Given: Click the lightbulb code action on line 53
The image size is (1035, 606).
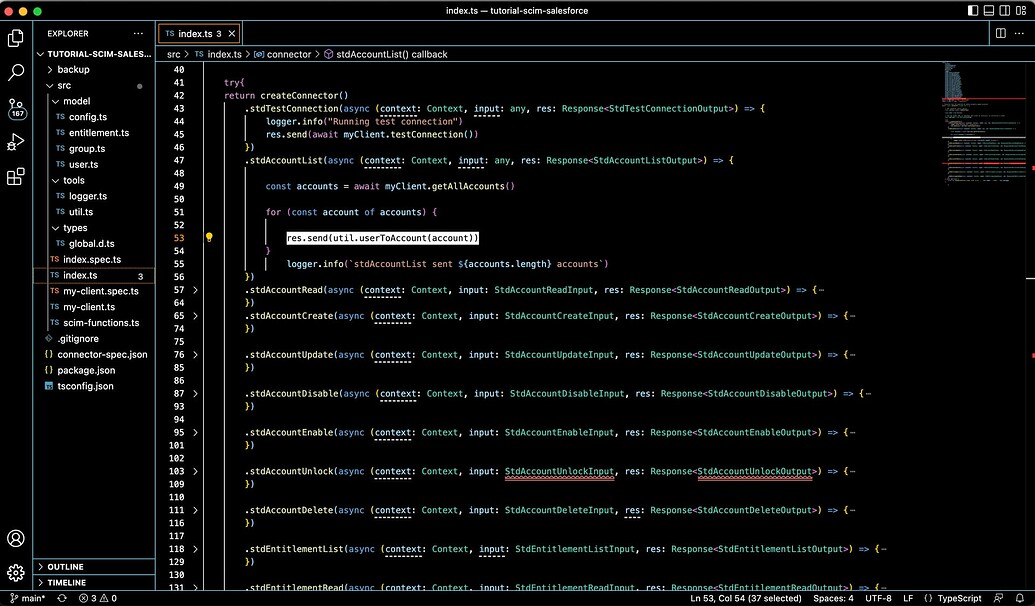Looking at the screenshot, I should pos(209,237).
